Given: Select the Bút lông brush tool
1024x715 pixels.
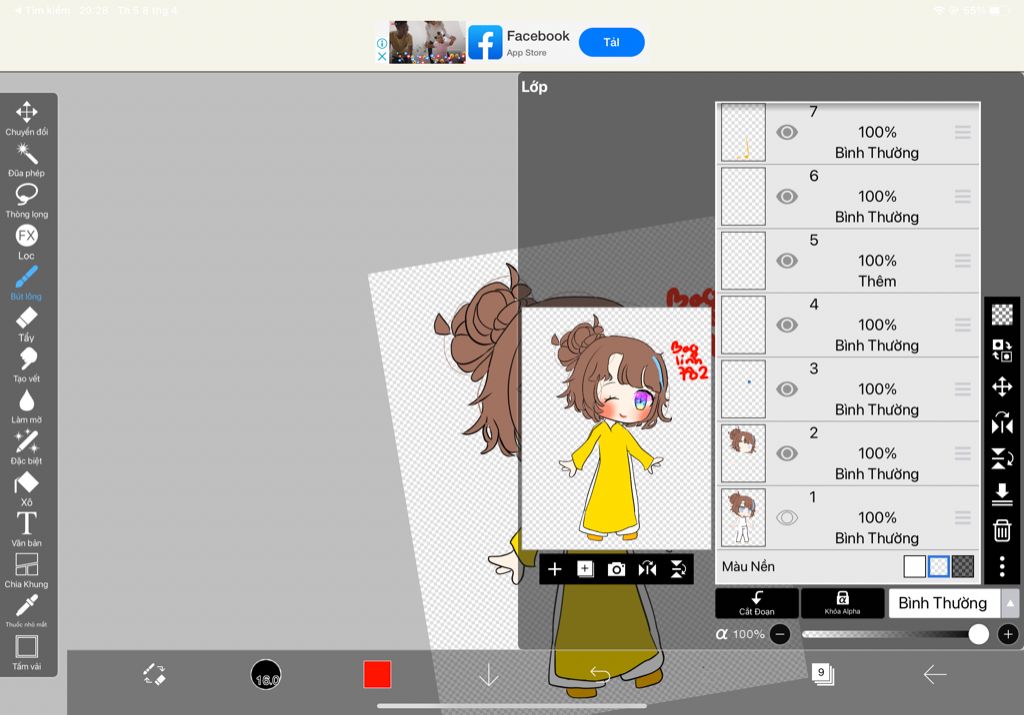Looking at the screenshot, I should point(26,283).
